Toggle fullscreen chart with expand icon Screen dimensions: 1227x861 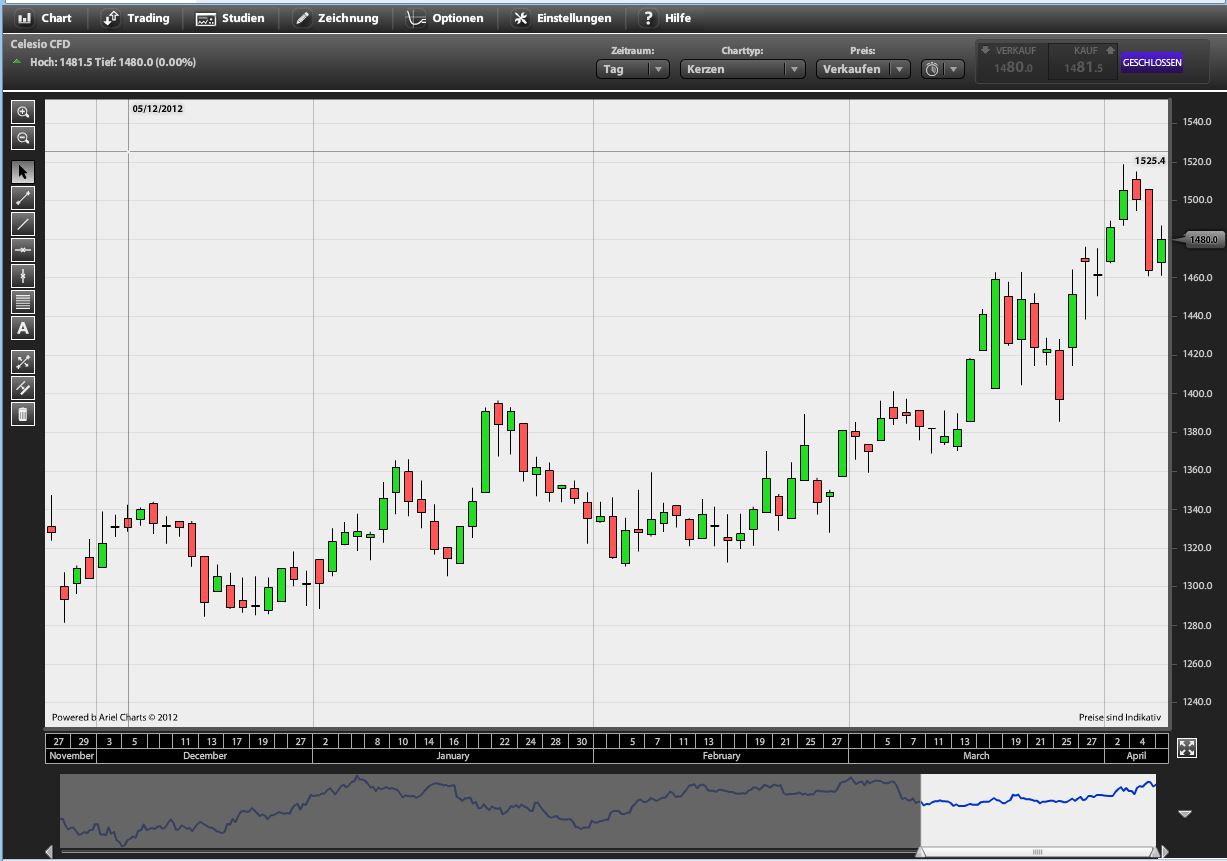[x=1186, y=748]
